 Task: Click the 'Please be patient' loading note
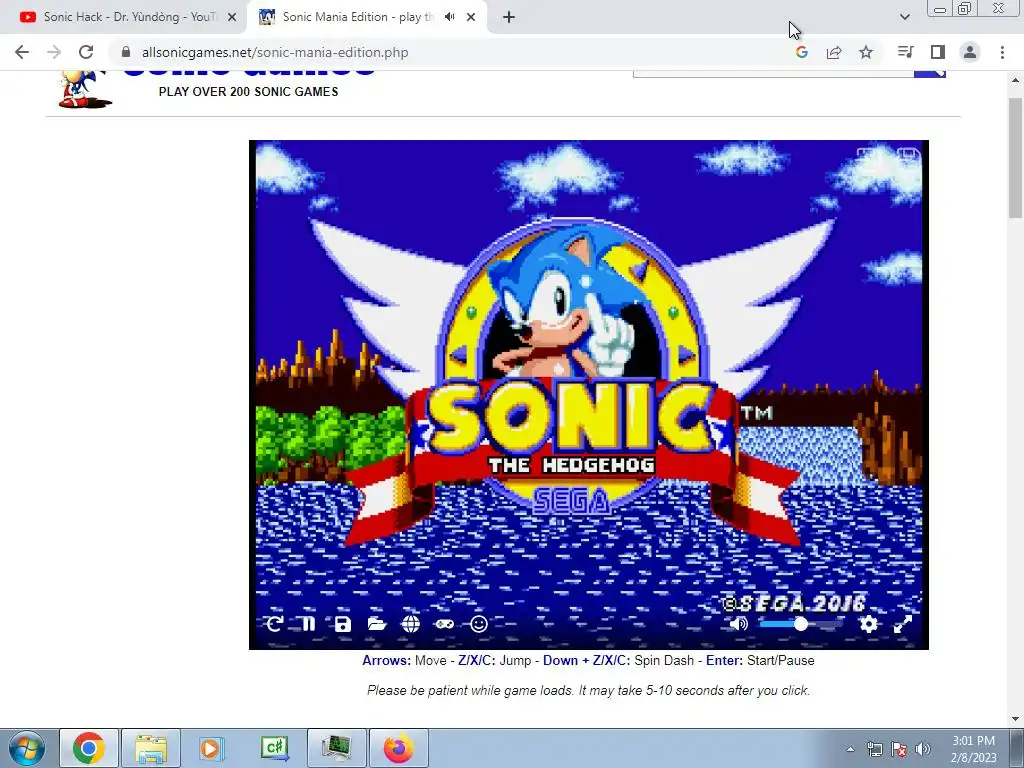tap(588, 690)
